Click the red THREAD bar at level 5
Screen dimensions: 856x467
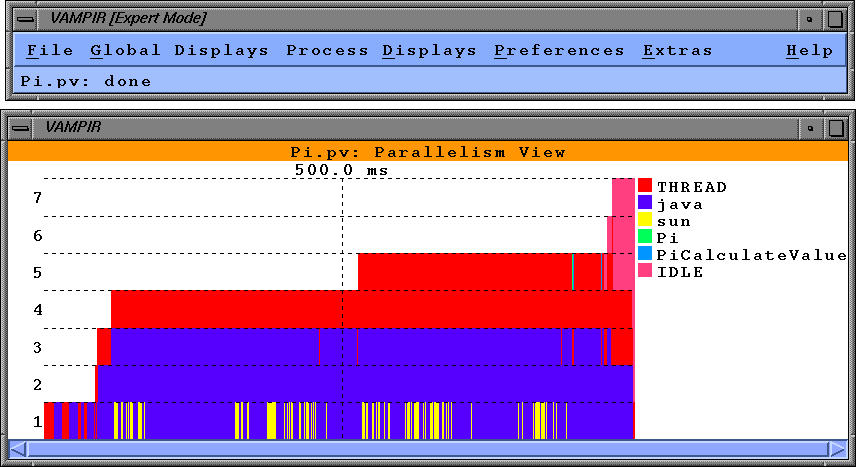point(465,271)
